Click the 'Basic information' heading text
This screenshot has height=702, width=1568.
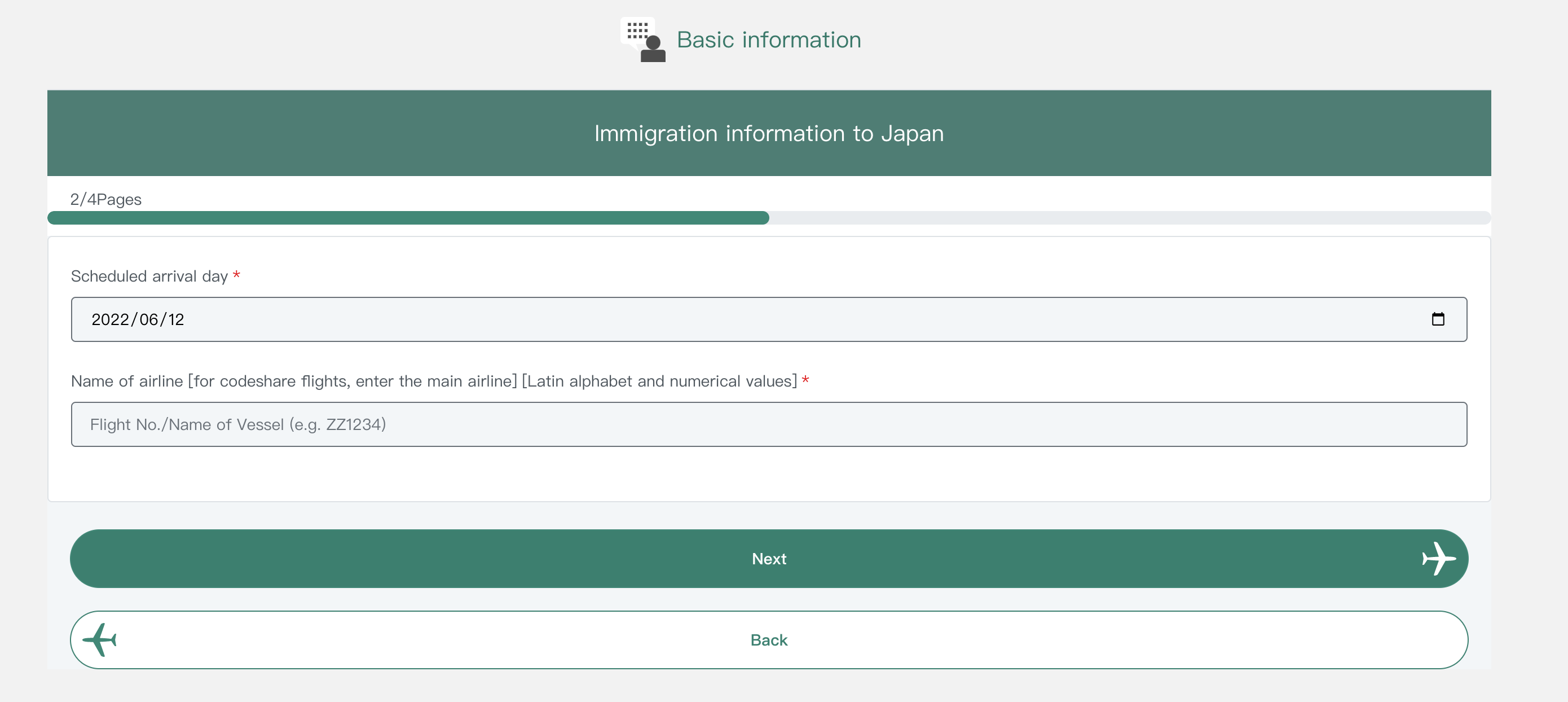coord(769,40)
